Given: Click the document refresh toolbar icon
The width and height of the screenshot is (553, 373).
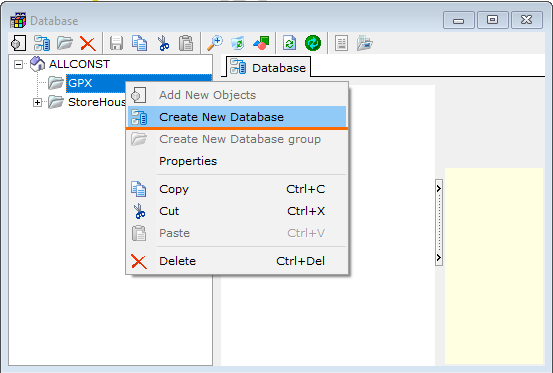Looking at the screenshot, I should [x=289, y=43].
